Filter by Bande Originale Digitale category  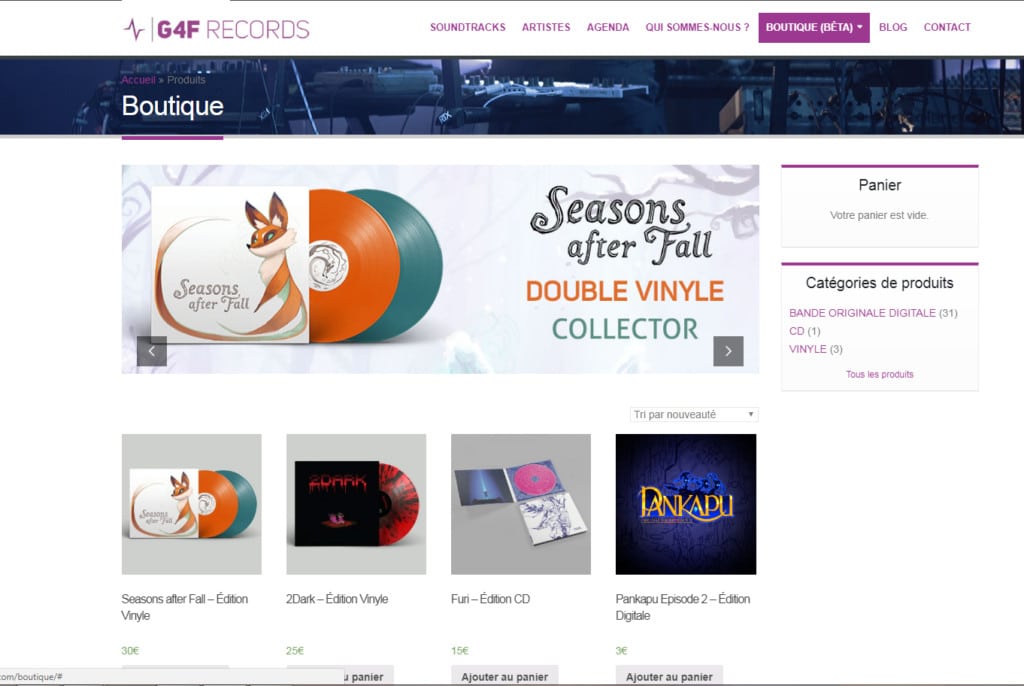click(x=862, y=313)
